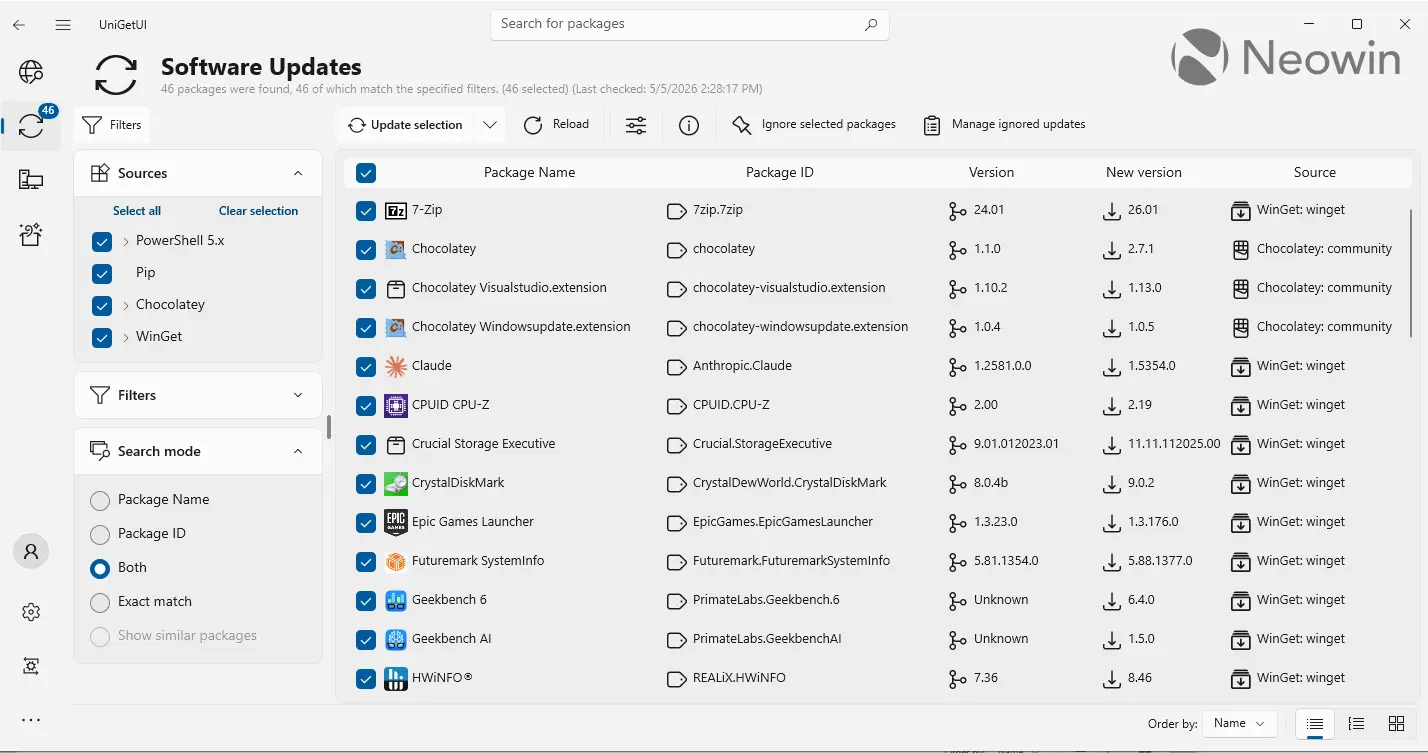Image resolution: width=1428 pixels, height=753 pixels.
Task: Expand the WinGet source tree arrow
Action: (x=126, y=337)
